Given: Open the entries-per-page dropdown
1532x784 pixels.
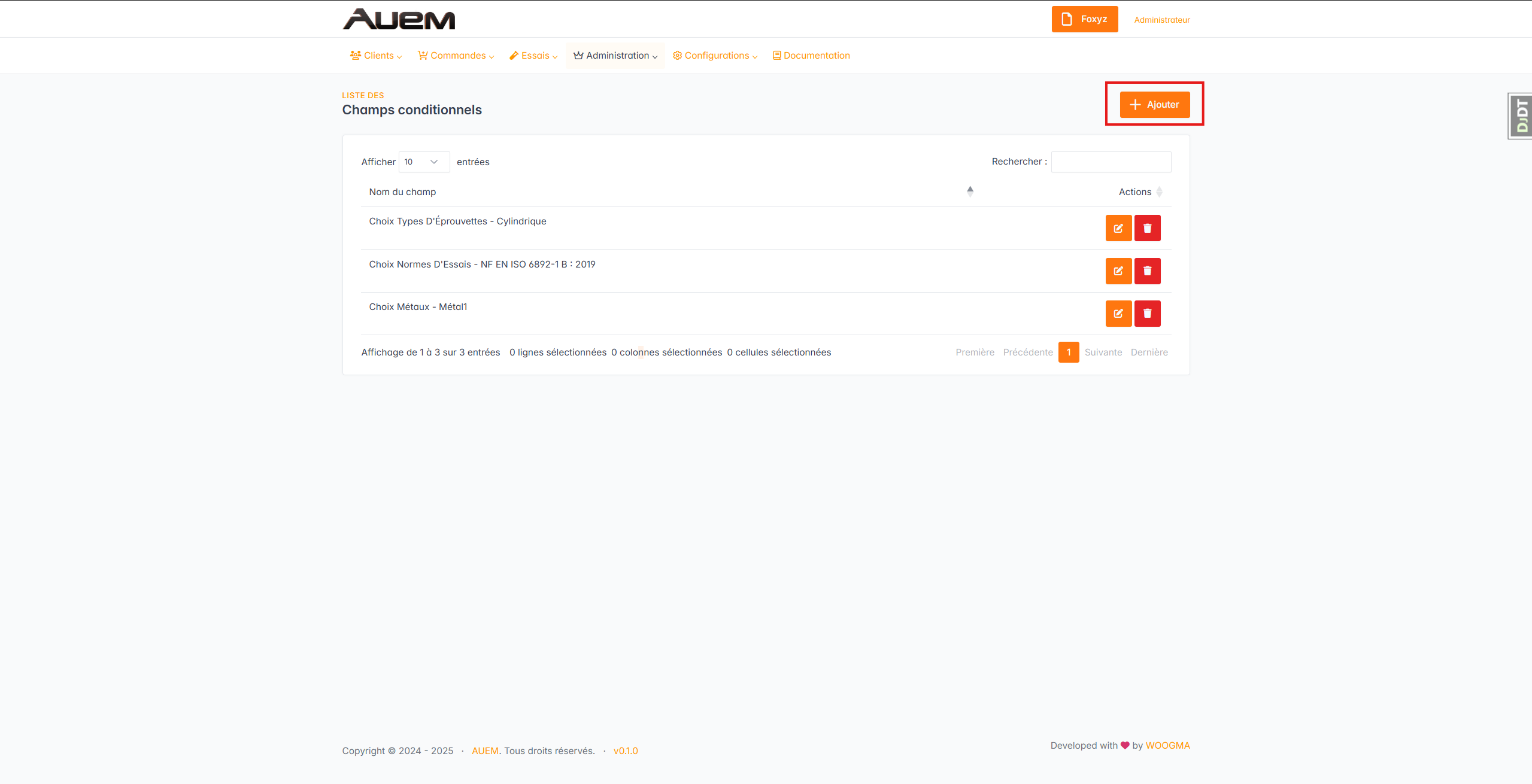Looking at the screenshot, I should point(423,162).
